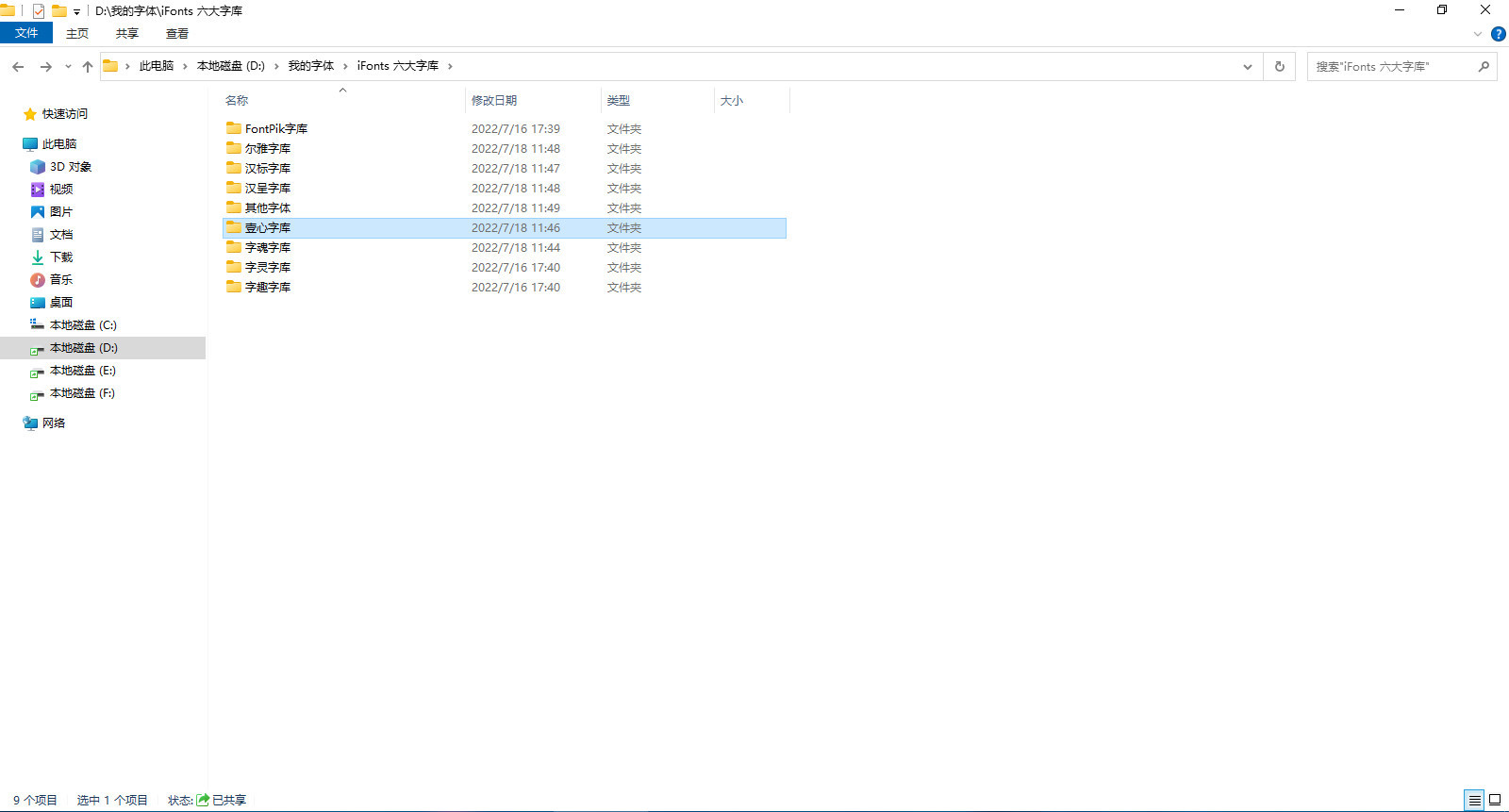
Task: Open the recent locations dropdown beside Forward
Action: 68,67
